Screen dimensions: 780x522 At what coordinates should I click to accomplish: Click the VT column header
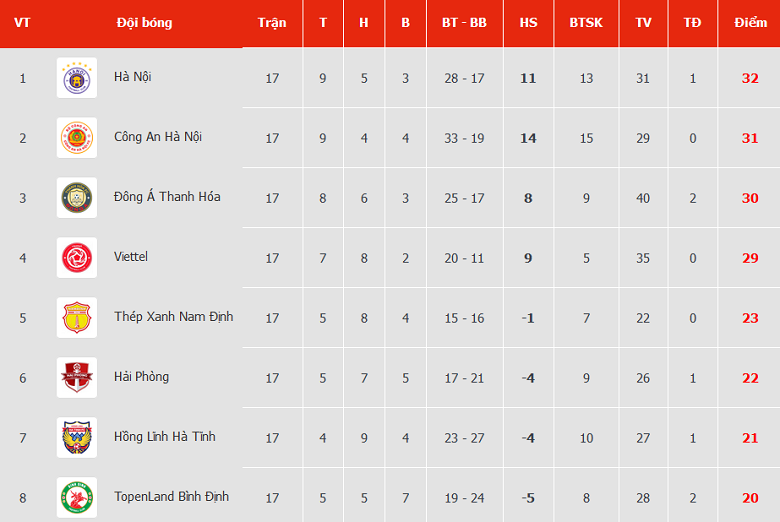22,22
